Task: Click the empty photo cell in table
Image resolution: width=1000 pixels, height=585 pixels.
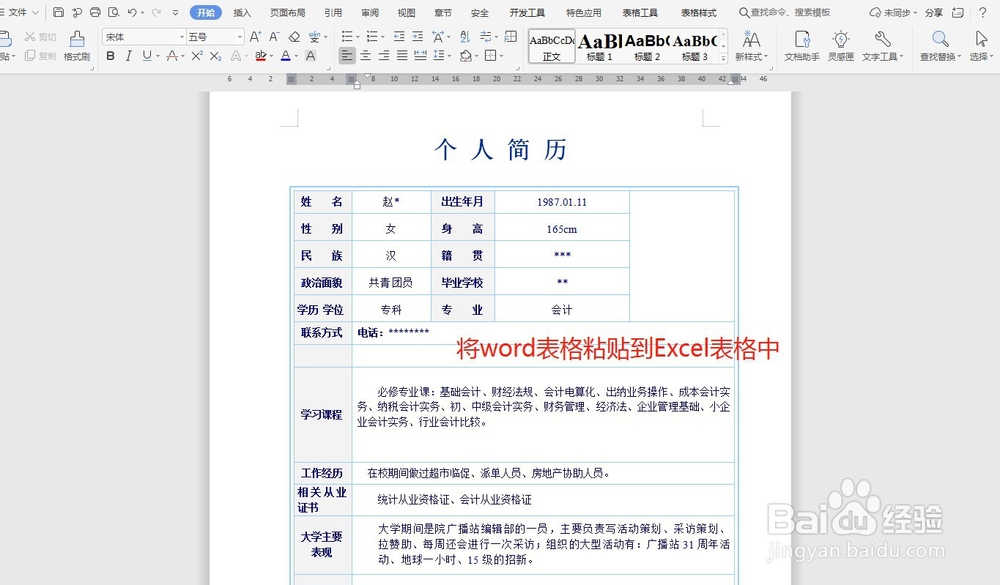Action: [681, 255]
